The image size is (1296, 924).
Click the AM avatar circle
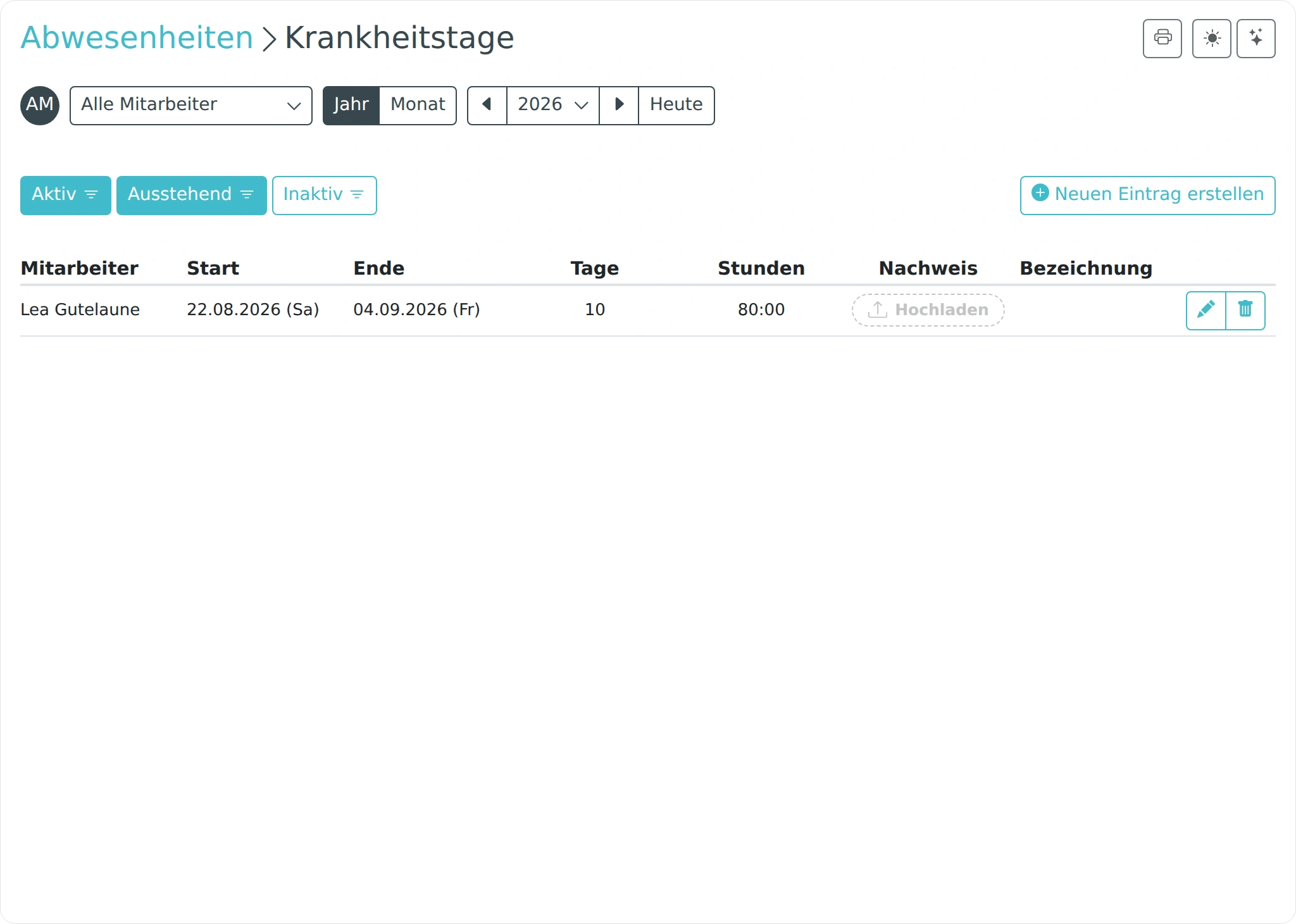pyautogui.click(x=40, y=106)
